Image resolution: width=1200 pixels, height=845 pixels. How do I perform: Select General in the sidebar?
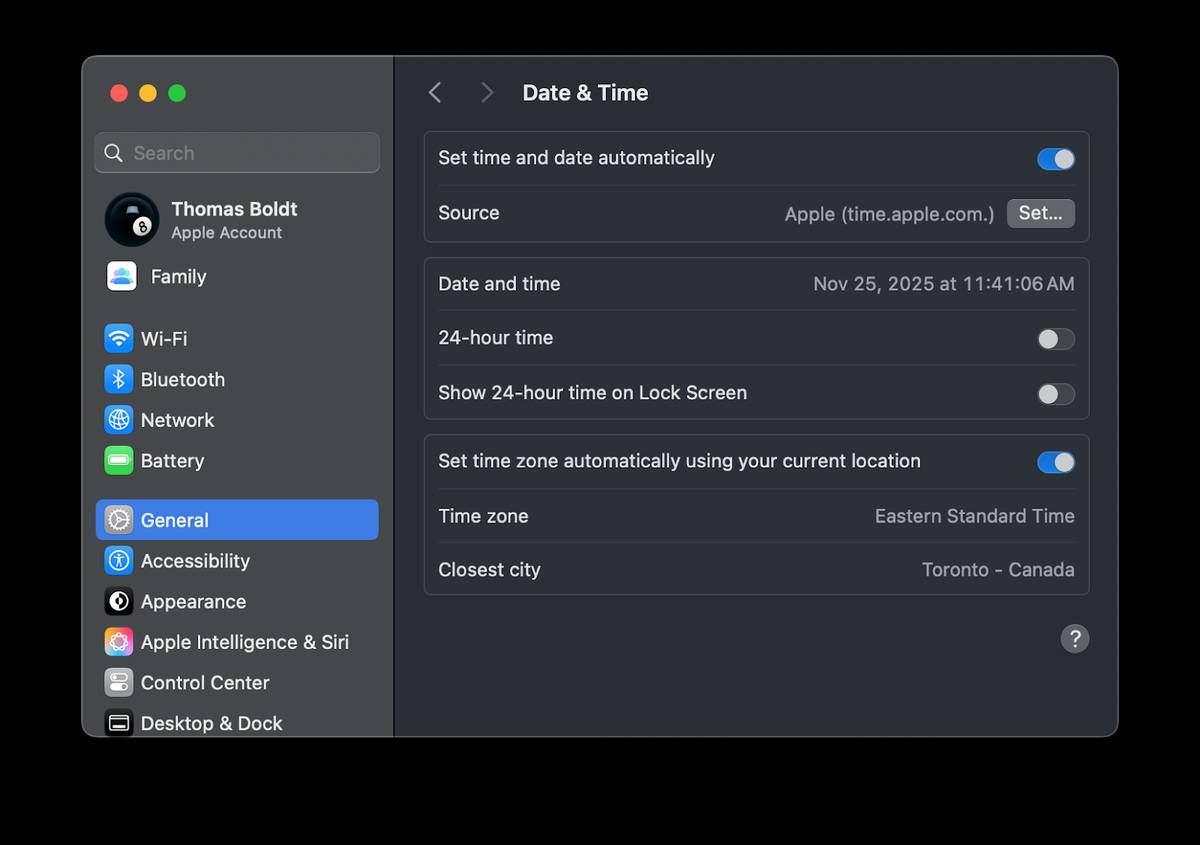click(x=237, y=520)
